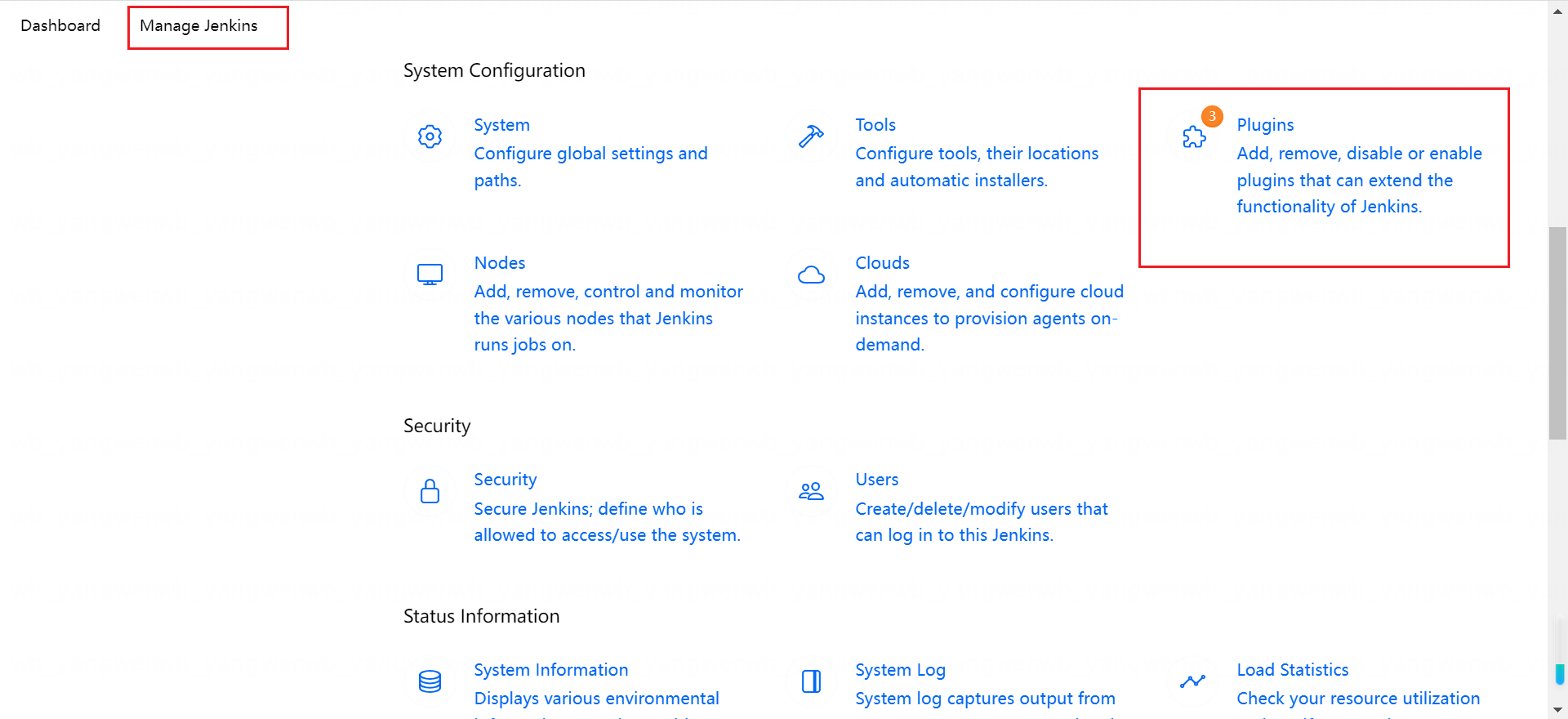Image resolution: width=1568 pixels, height=719 pixels.
Task: Open the Plugins management link
Action: tap(1265, 125)
